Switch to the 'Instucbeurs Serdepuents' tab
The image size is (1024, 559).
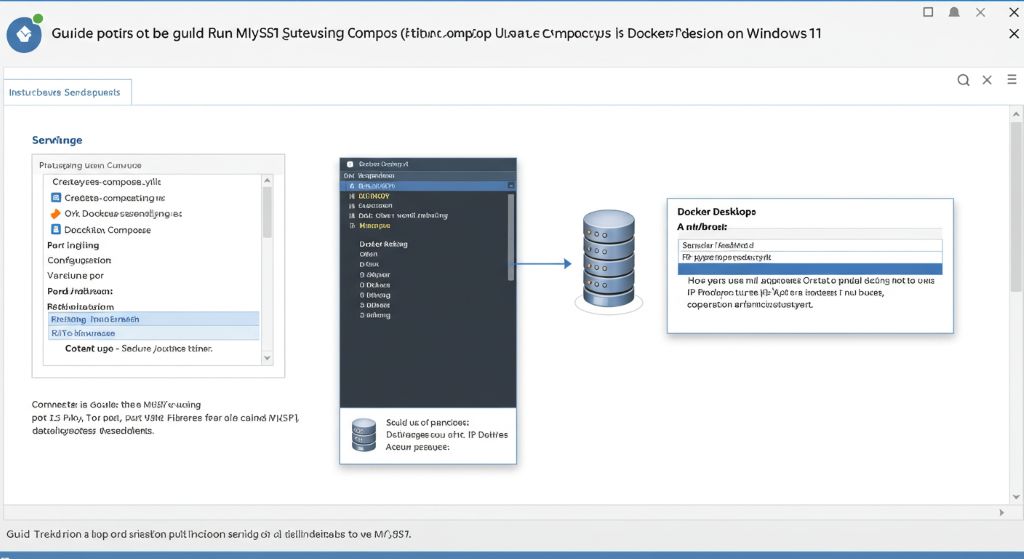click(x=67, y=92)
